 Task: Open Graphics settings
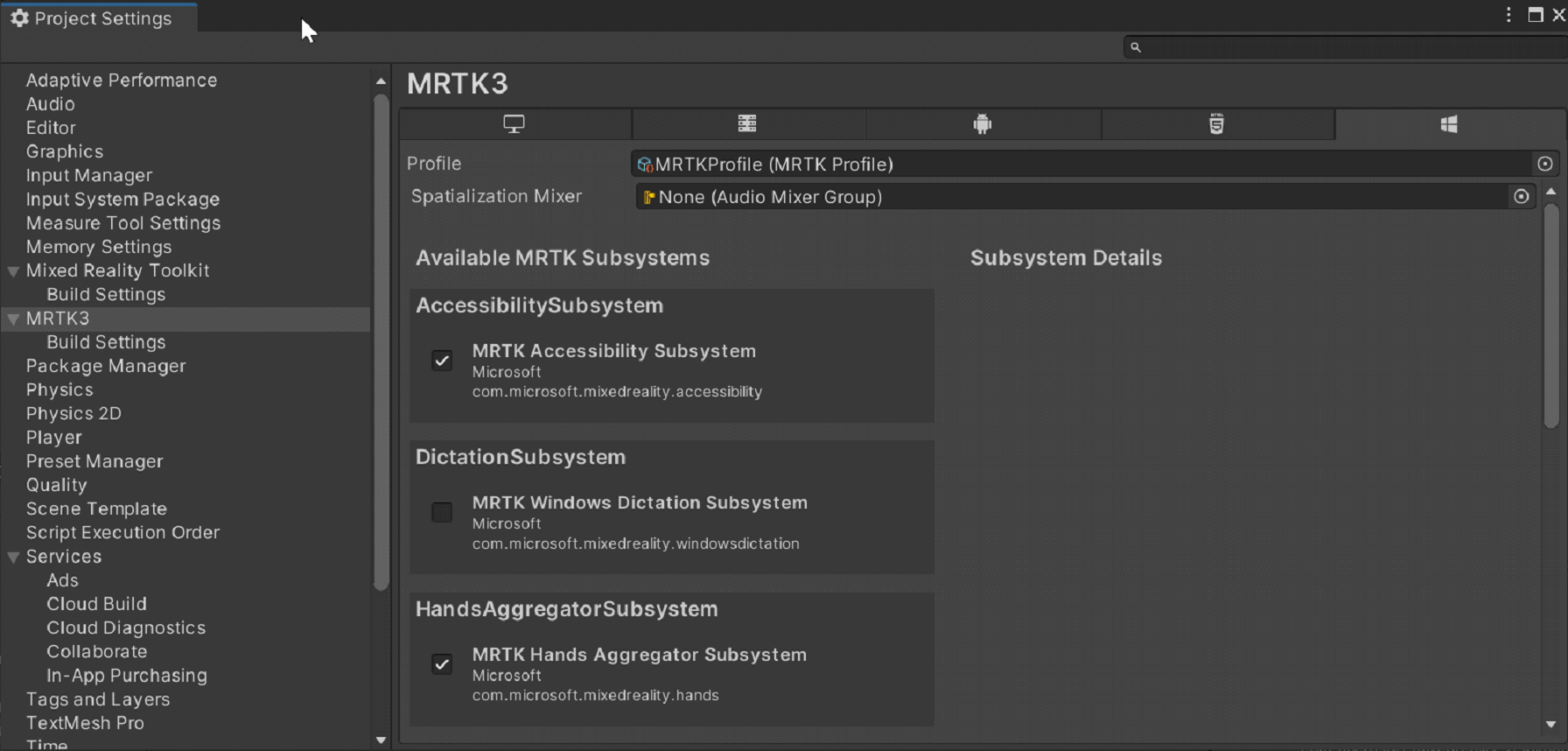tap(65, 151)
